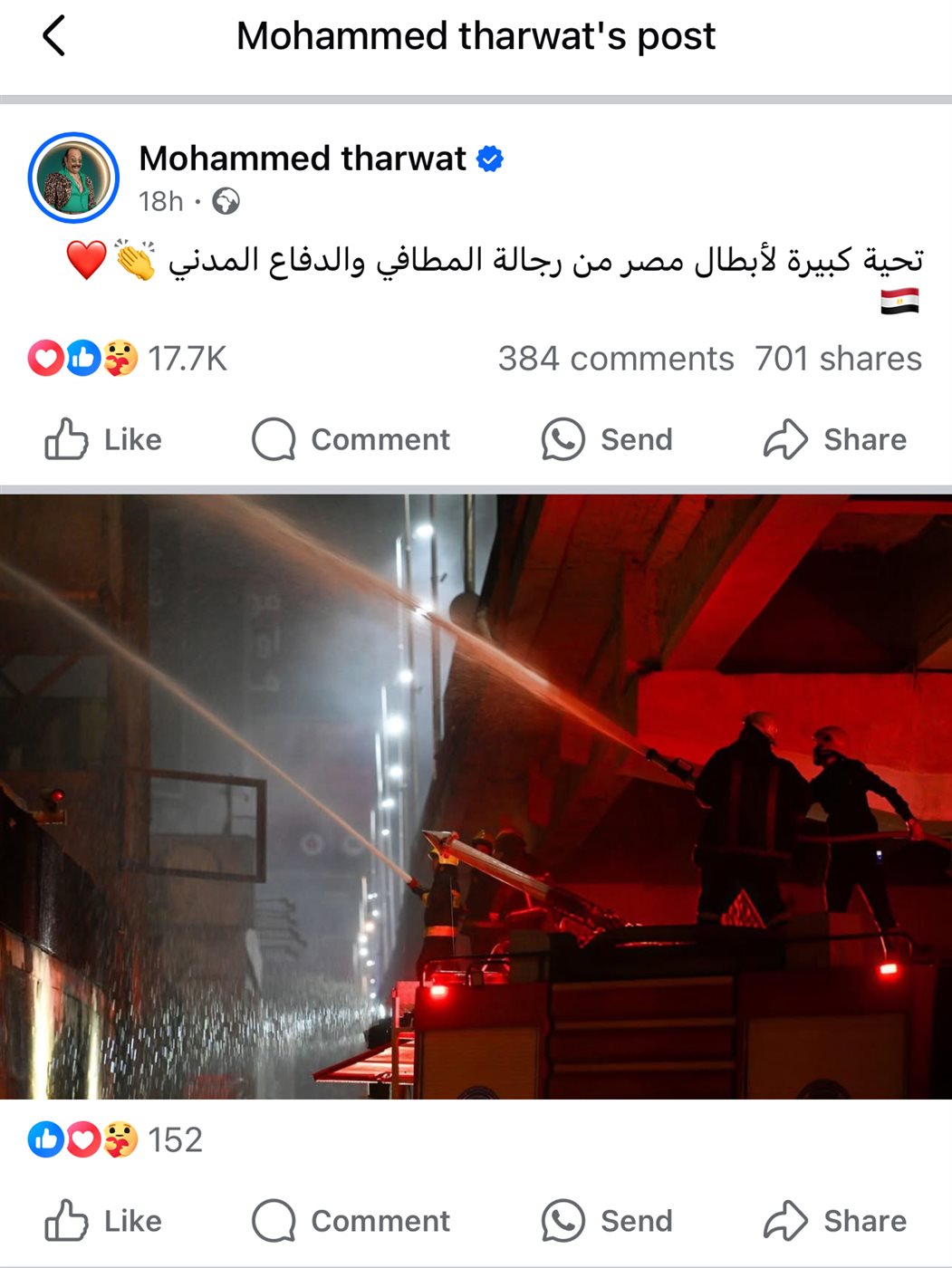
Task: View the photo's 152 reactions
Action: tap(115, 1139)
